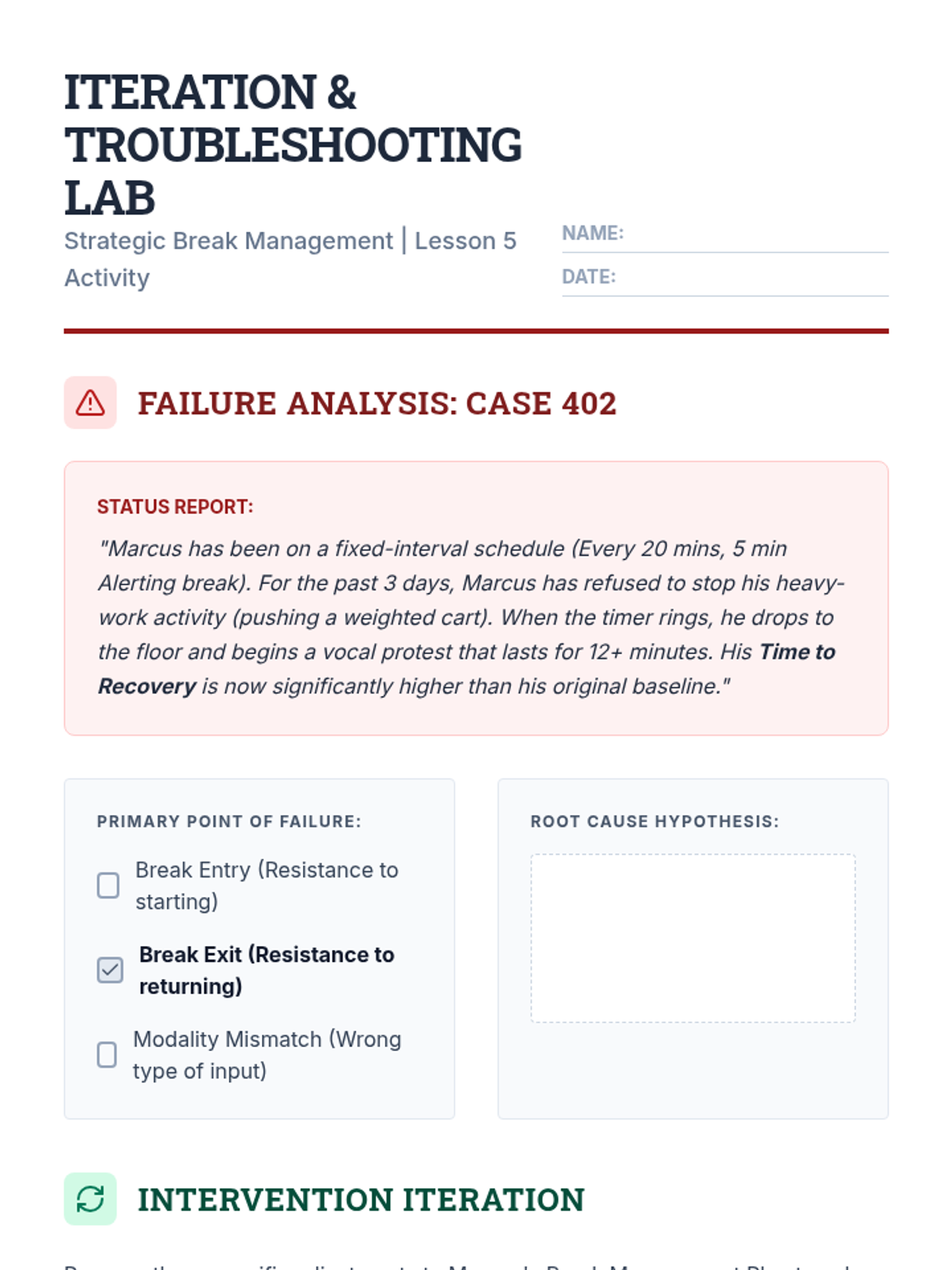This screenshot has width=952, height=1270.
Task: Click the Failure Analysis: Case 402 heading
Action: pyautogui.click(x=377, y=403)
